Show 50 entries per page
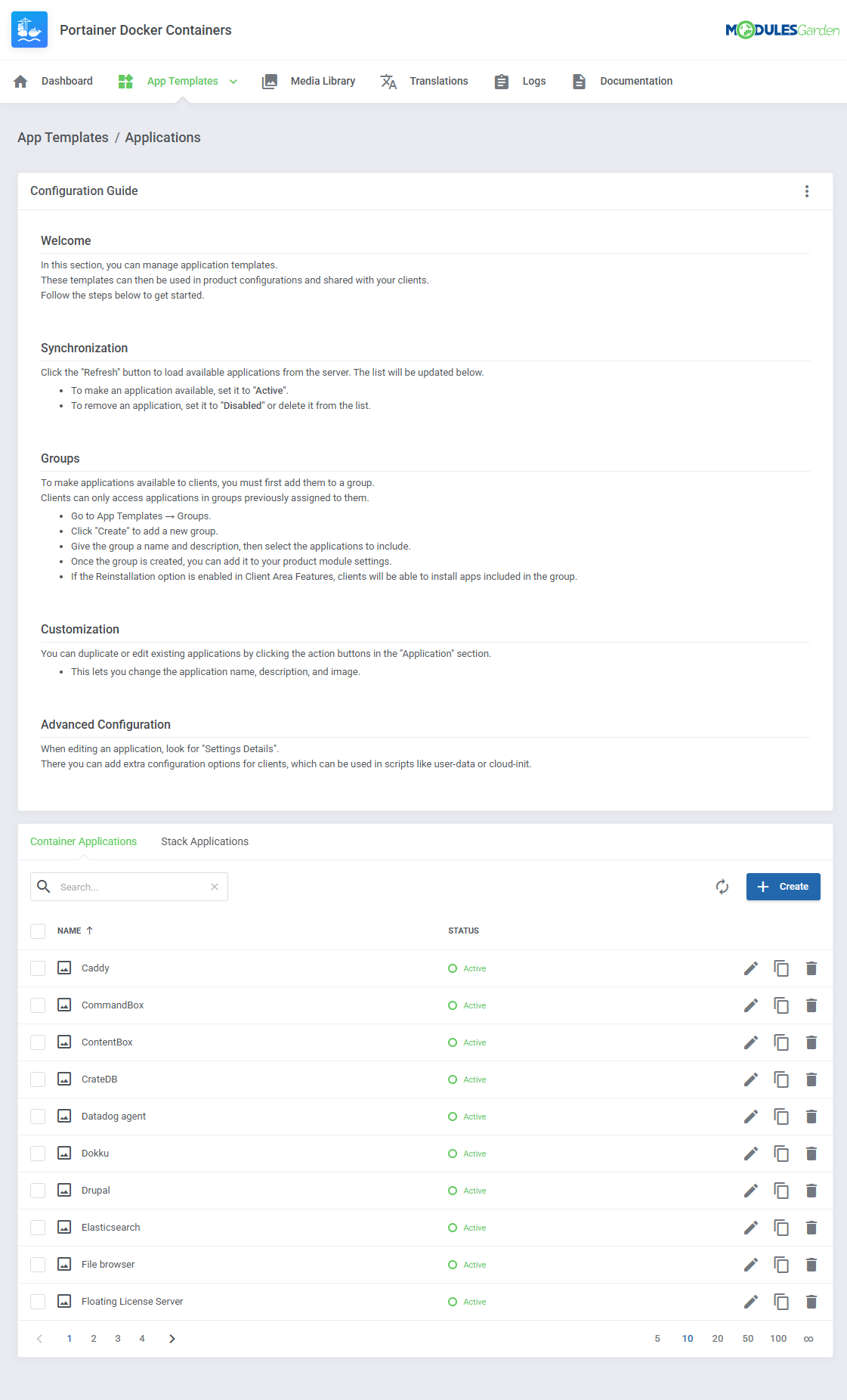The width and height of the screenshot is (847, 1400). pos(748,1339)
